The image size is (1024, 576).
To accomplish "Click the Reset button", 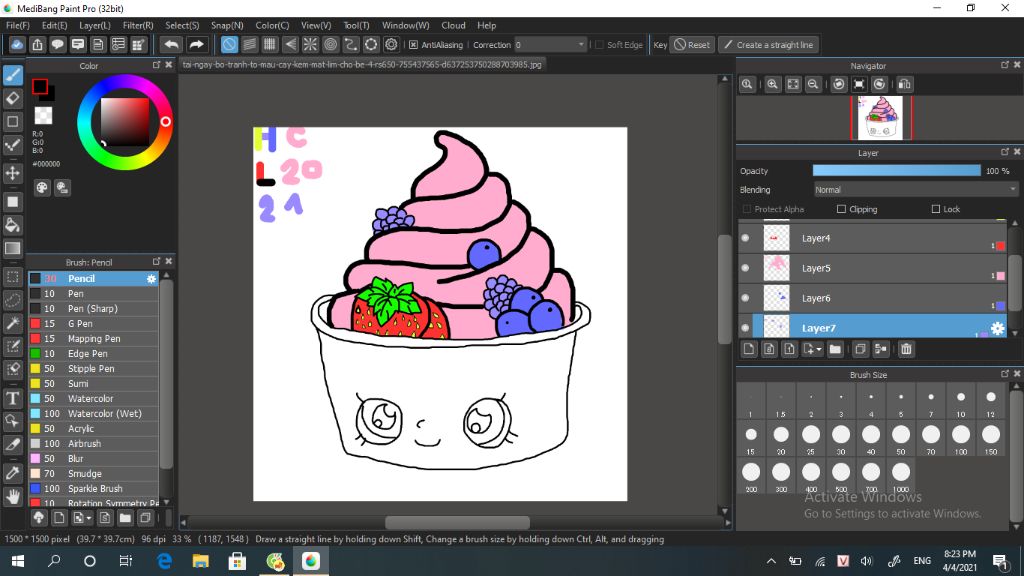I will point(692,45).
